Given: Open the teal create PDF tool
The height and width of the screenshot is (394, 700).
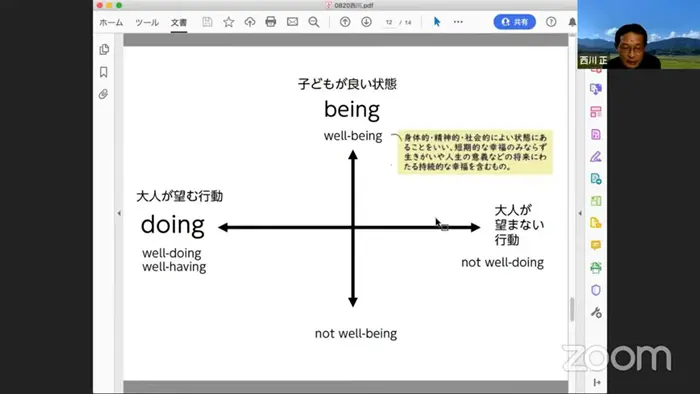Looking at the screenshot, I should (x=596, y=179).
